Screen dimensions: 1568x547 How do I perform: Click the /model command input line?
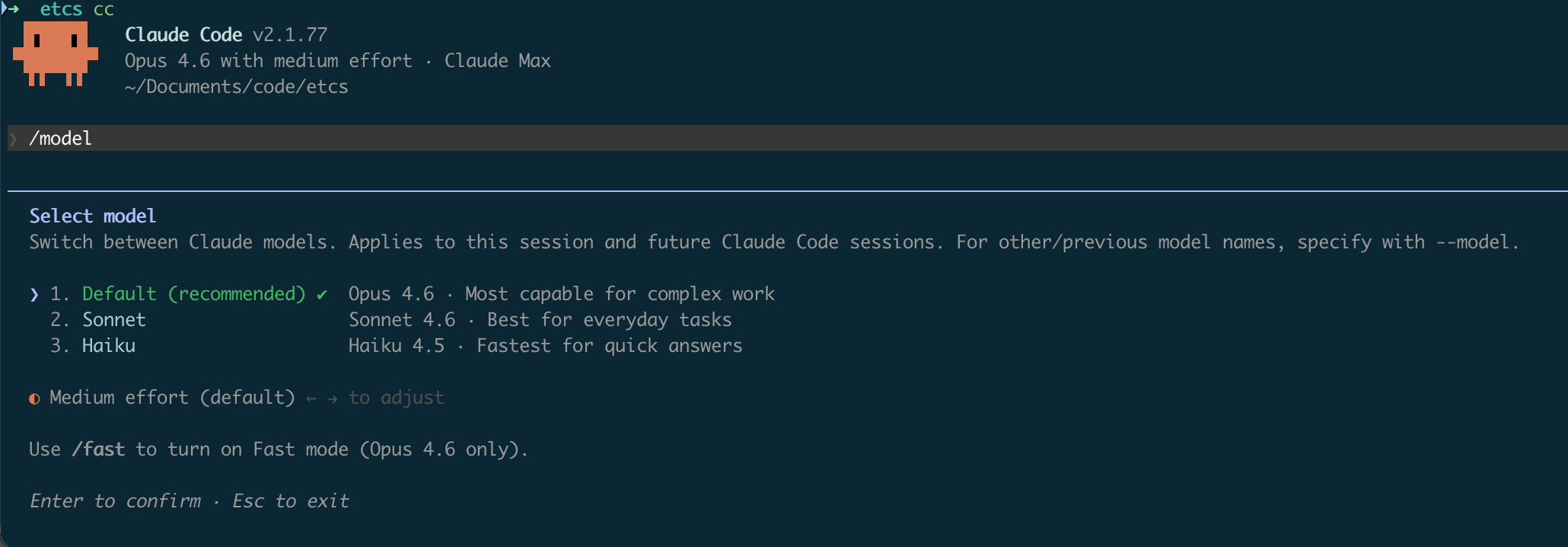tap(788, 138)
